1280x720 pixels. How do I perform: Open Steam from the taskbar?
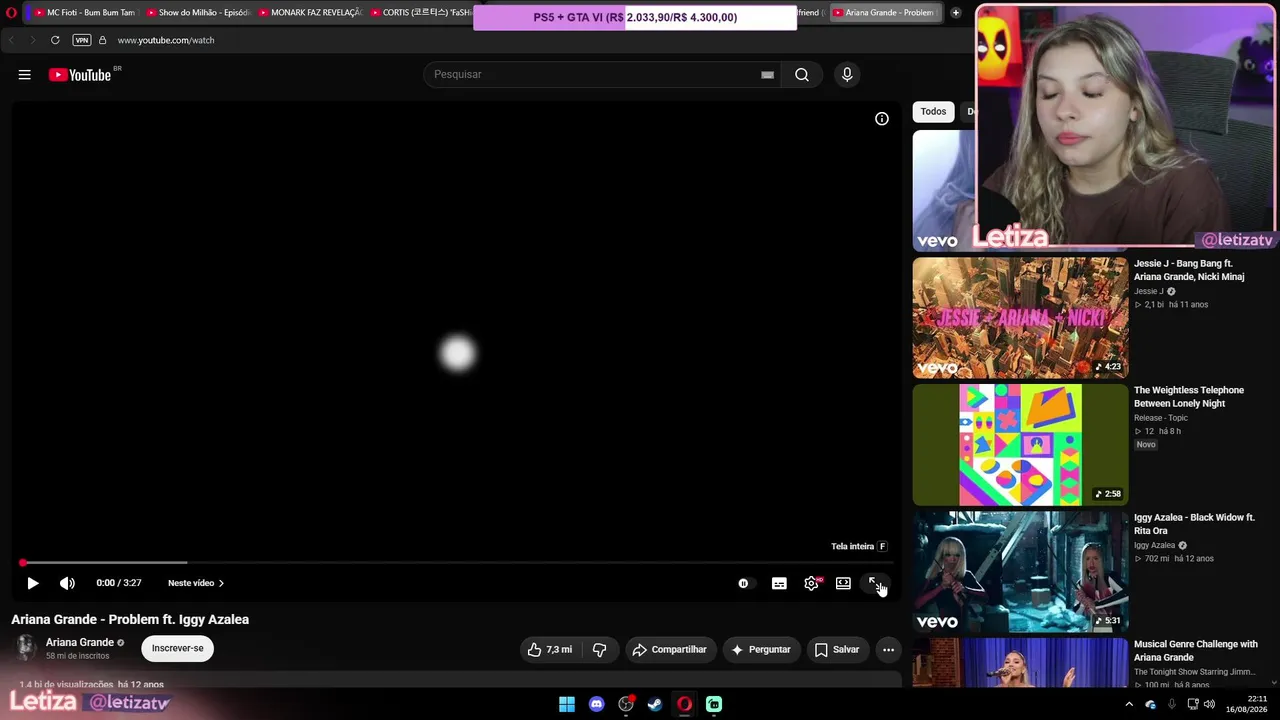pyautogui.click(x=655, y=704)
